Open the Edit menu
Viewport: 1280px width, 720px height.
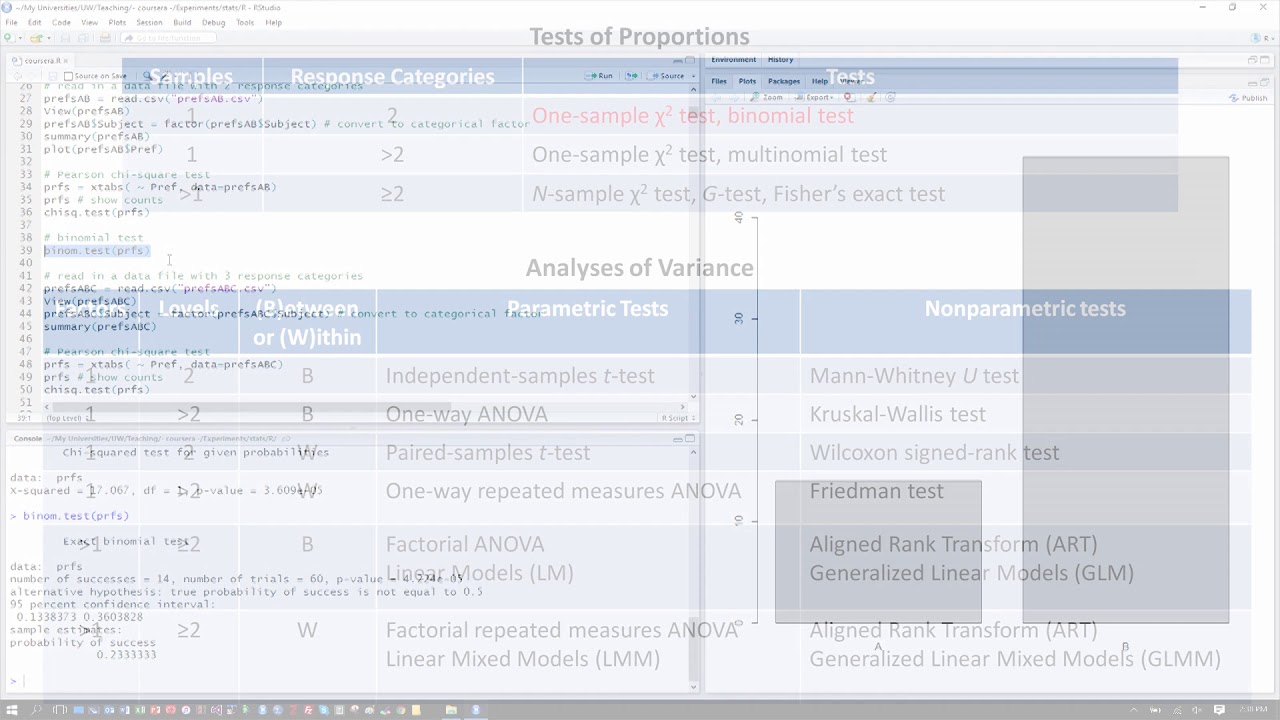[35, 22]
